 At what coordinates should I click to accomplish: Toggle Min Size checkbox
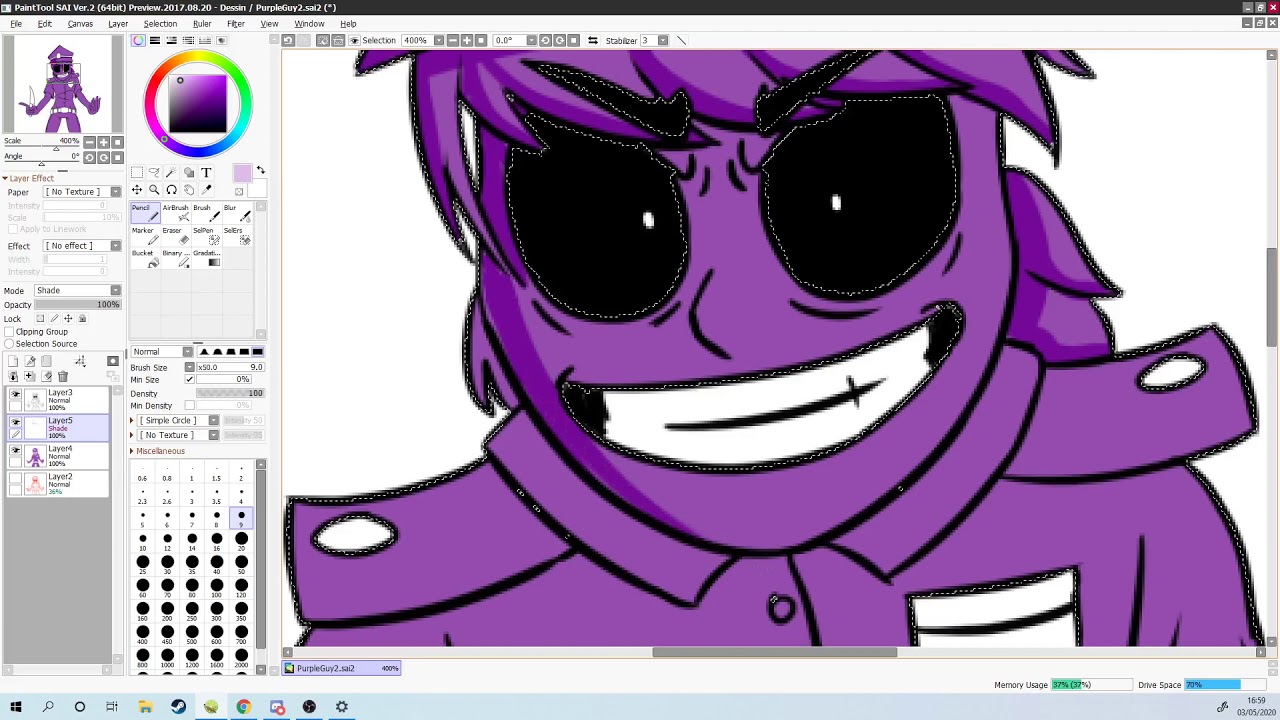[189, 379]
